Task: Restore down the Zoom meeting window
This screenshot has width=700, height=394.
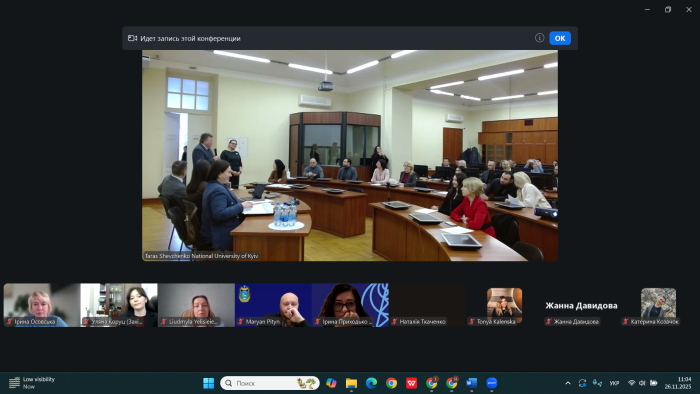Action: (668, 9)
